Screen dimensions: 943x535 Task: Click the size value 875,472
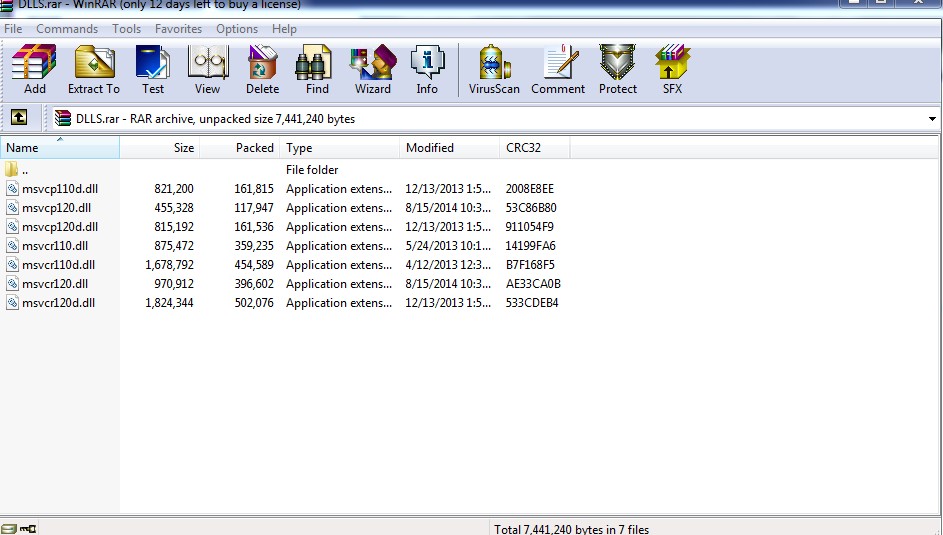click(x=174, y=246)
